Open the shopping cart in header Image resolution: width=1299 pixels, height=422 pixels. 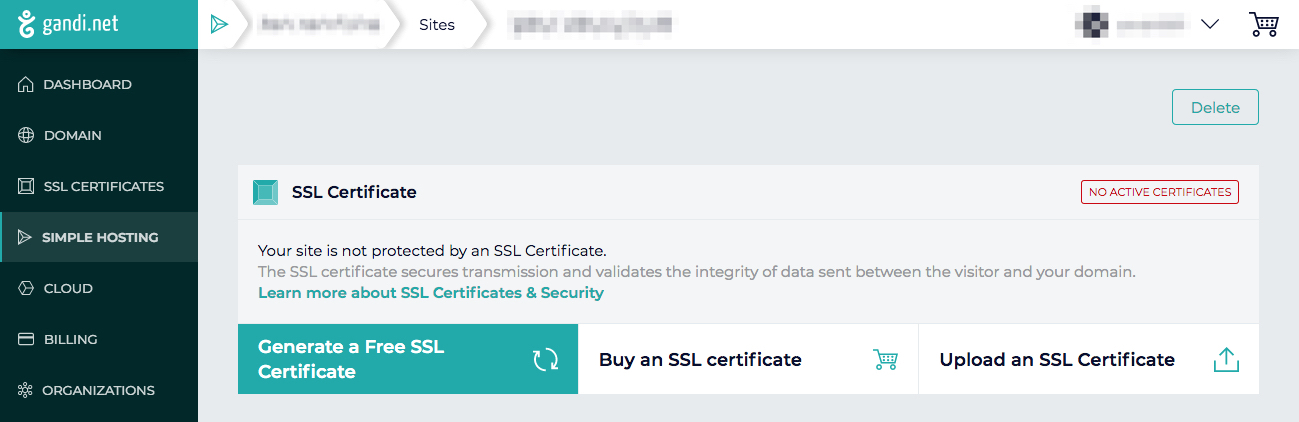click(1264, 25)
